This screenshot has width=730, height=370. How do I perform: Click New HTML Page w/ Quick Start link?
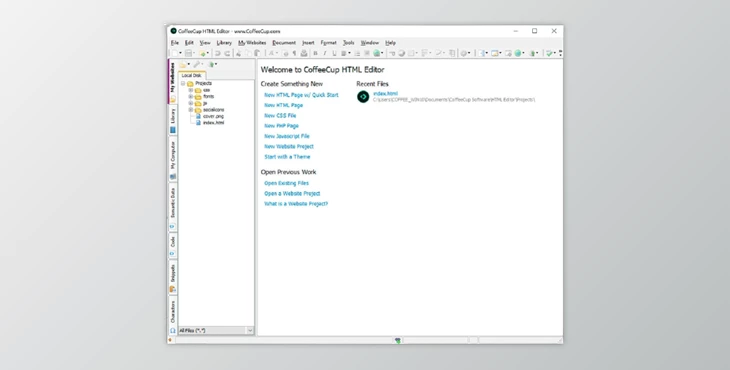(x=301, y=95)
